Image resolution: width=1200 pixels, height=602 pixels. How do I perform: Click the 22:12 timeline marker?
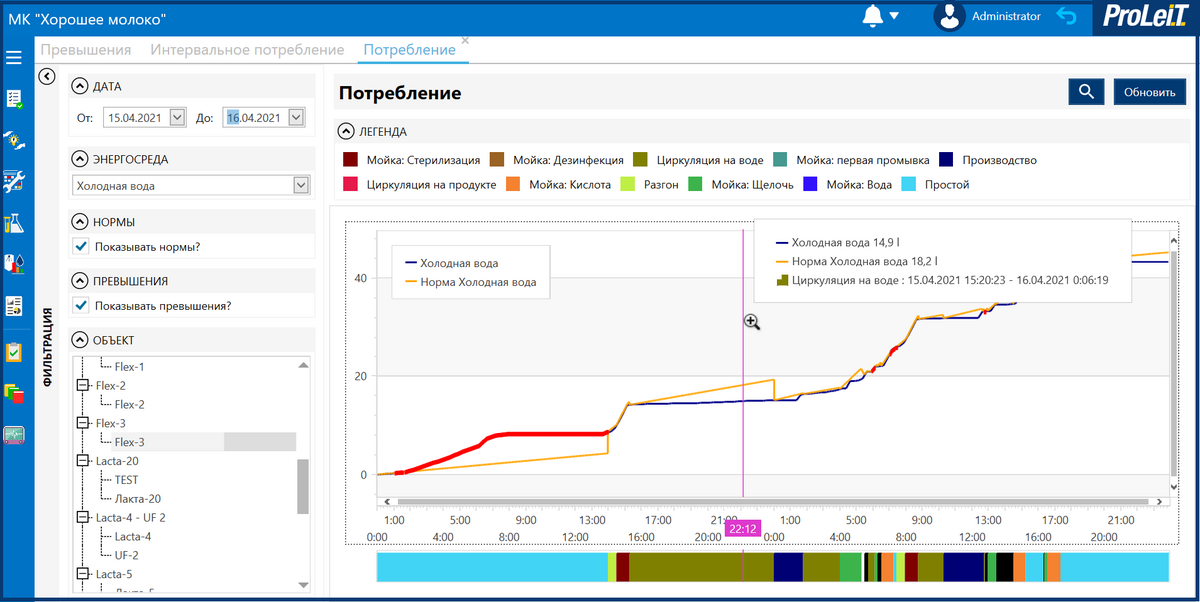pyautogui.click(x=742, y=528)
